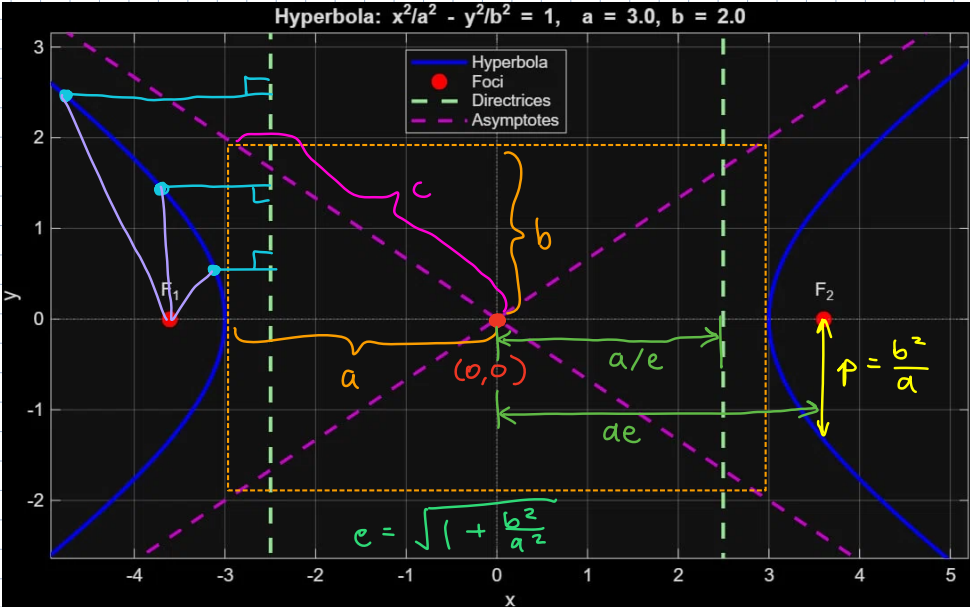Click x-axis tick label 0
The height and width of the screenshot is (607, 970).
tap(497, 575)
